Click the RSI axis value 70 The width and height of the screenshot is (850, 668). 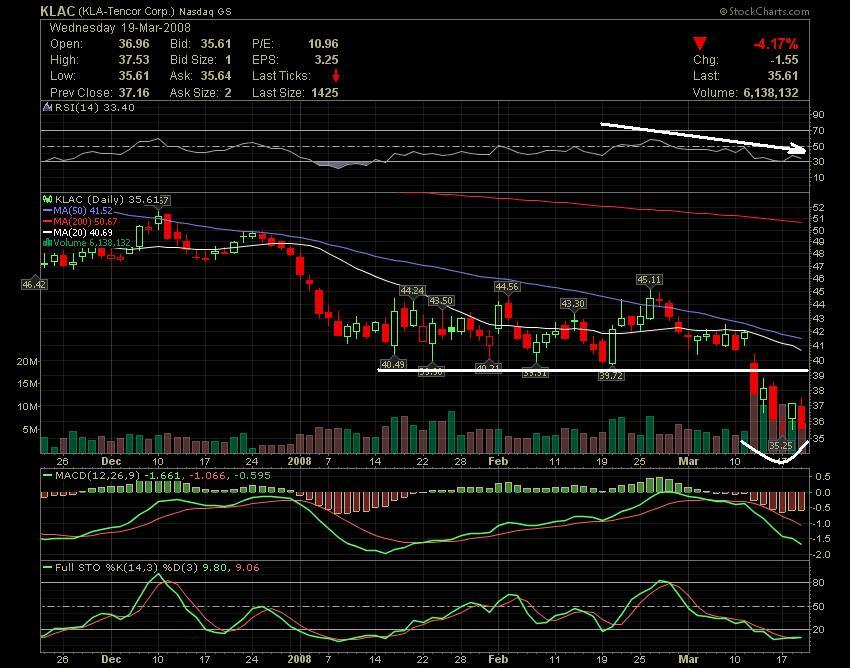tap(818, 131)
